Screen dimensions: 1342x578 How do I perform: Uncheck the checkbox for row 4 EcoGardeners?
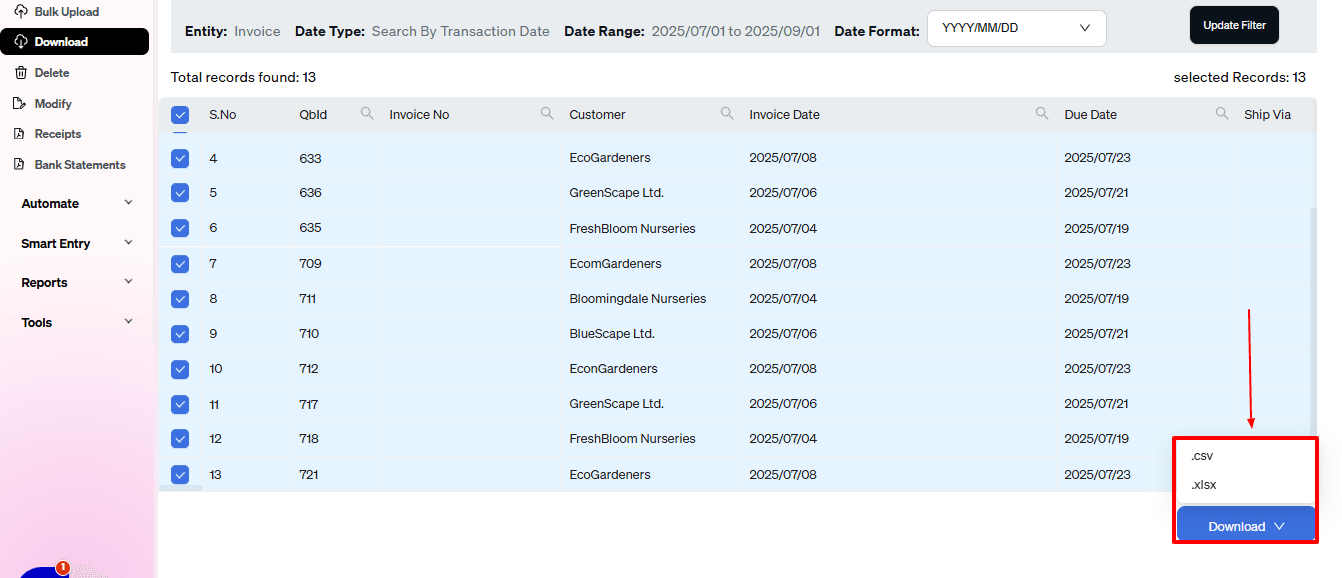pos(180,158)
